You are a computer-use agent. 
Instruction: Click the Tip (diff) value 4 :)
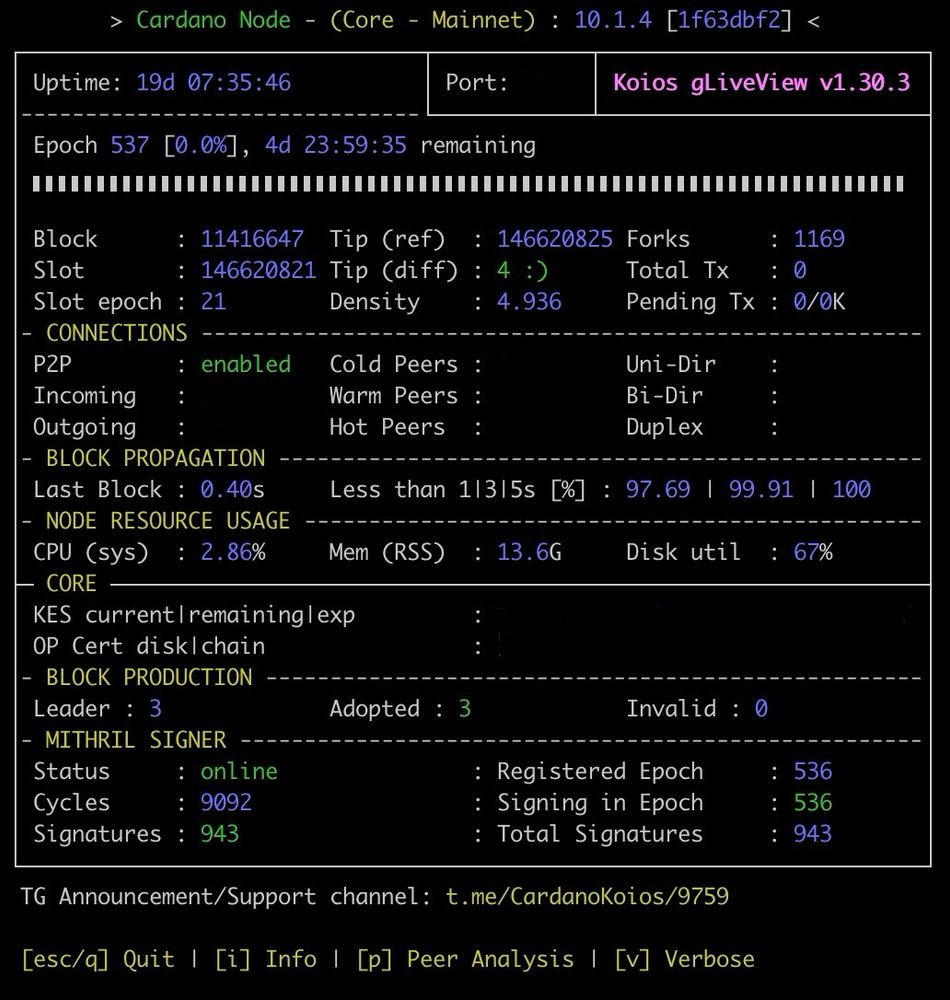point(522,270)
